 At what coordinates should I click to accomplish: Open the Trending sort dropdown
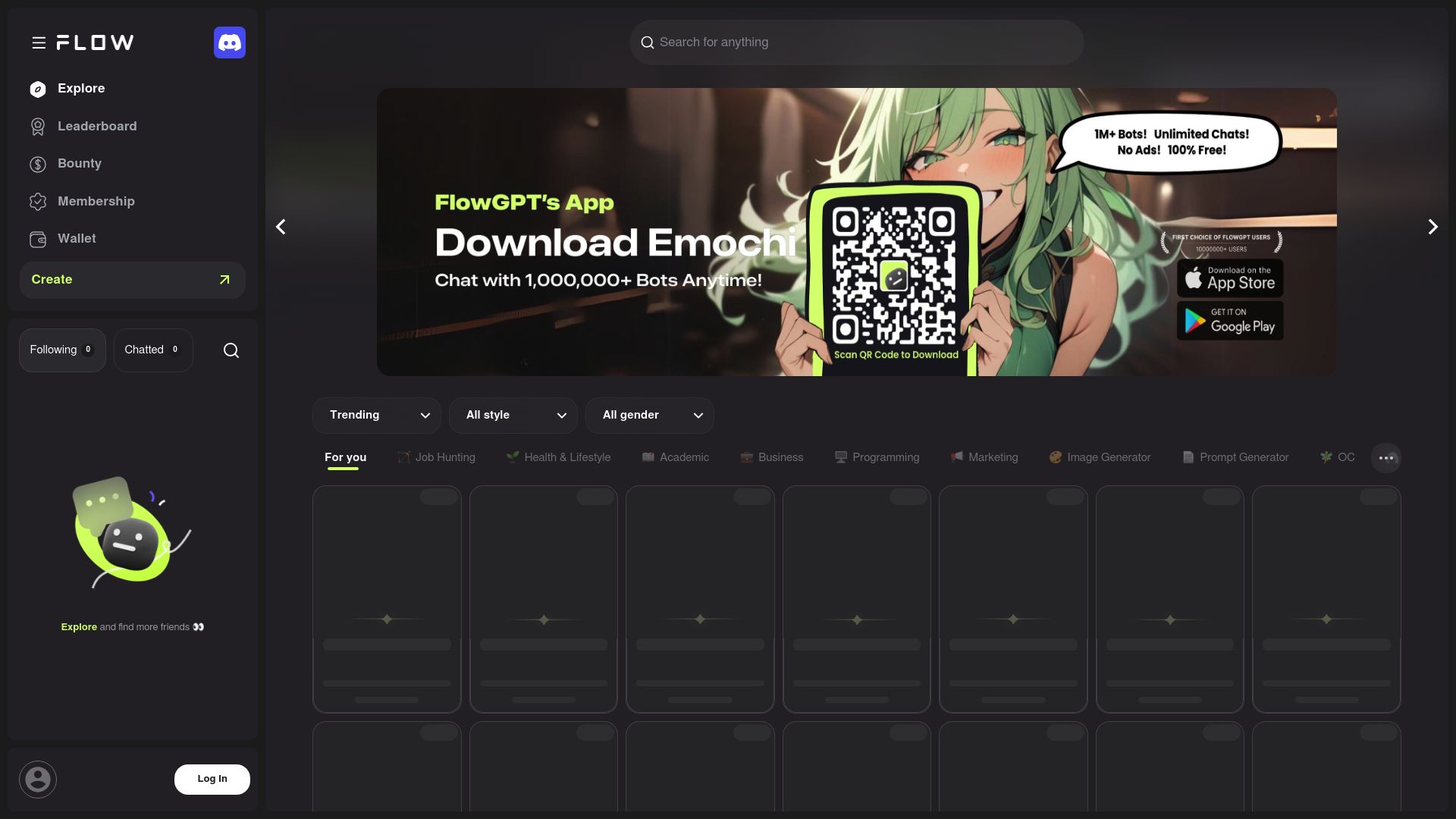376,415
